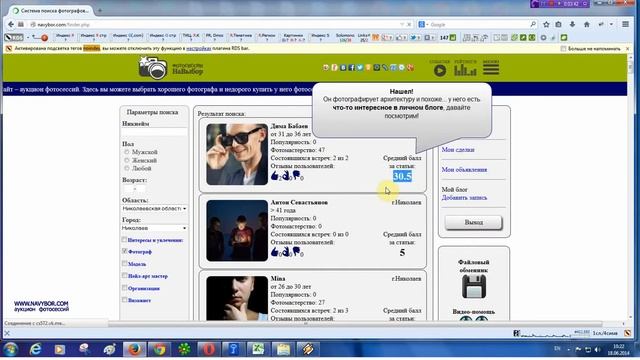The width and height of the screenshot is (640, 360).
Task: Click the Возраст age input field
Action: (x=134, y=189)
